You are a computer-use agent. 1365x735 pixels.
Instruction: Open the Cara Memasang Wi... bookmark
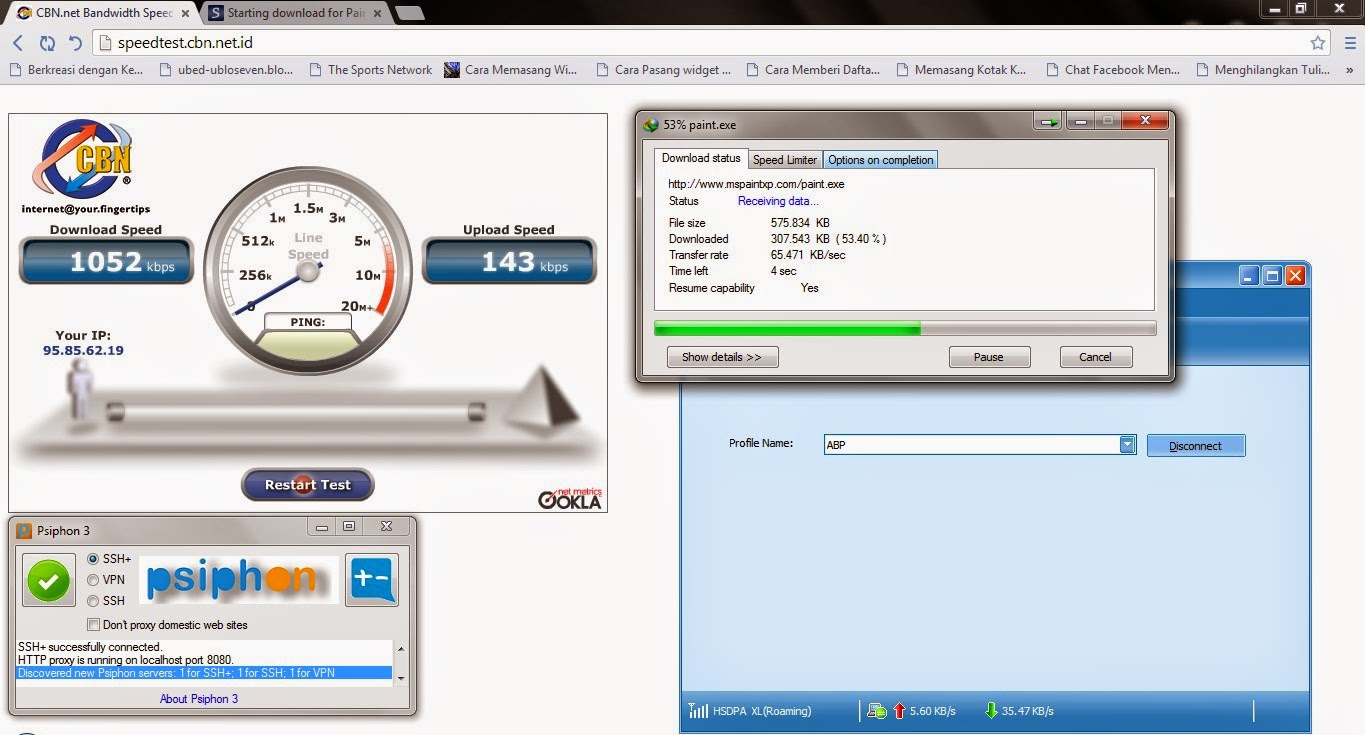point(511,70)
